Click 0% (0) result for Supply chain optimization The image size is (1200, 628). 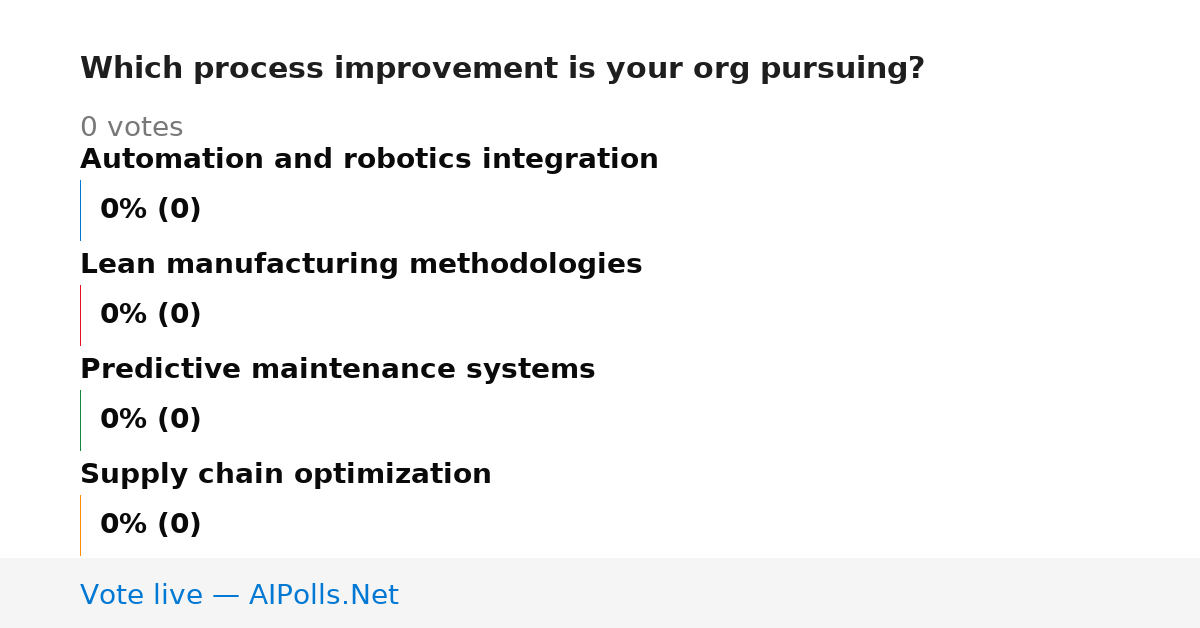[x=151, y=525]
